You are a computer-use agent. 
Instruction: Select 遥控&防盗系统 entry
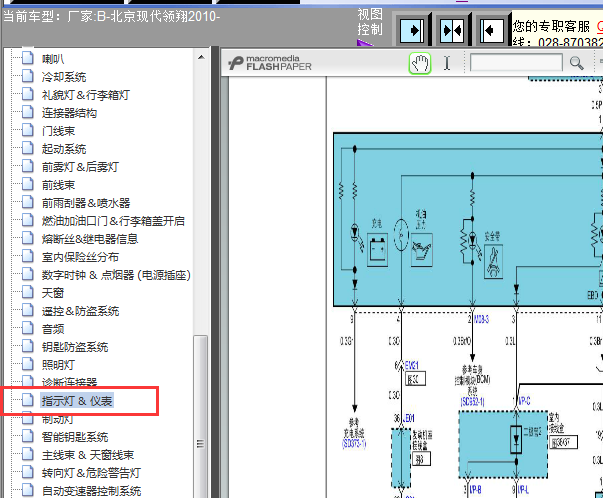click(80, 311)
